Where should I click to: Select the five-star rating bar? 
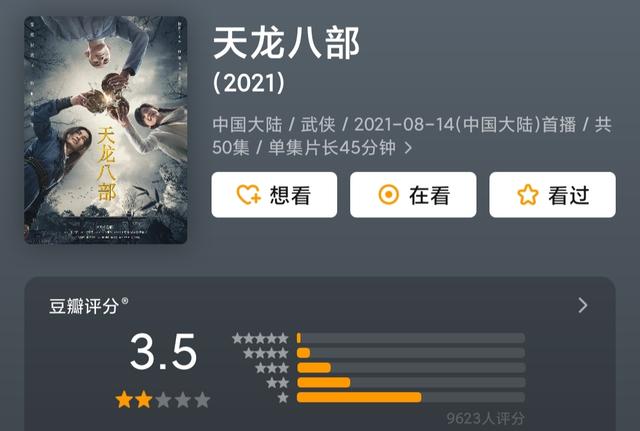411,338
